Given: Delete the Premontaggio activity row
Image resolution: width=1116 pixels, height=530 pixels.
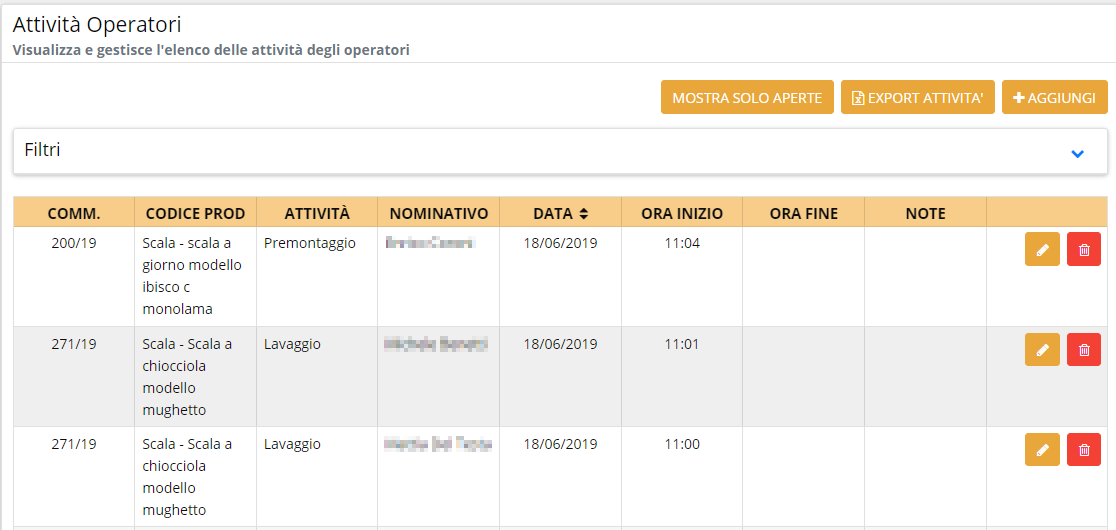Looking at the screenshot, I should tap(1084, 249).
